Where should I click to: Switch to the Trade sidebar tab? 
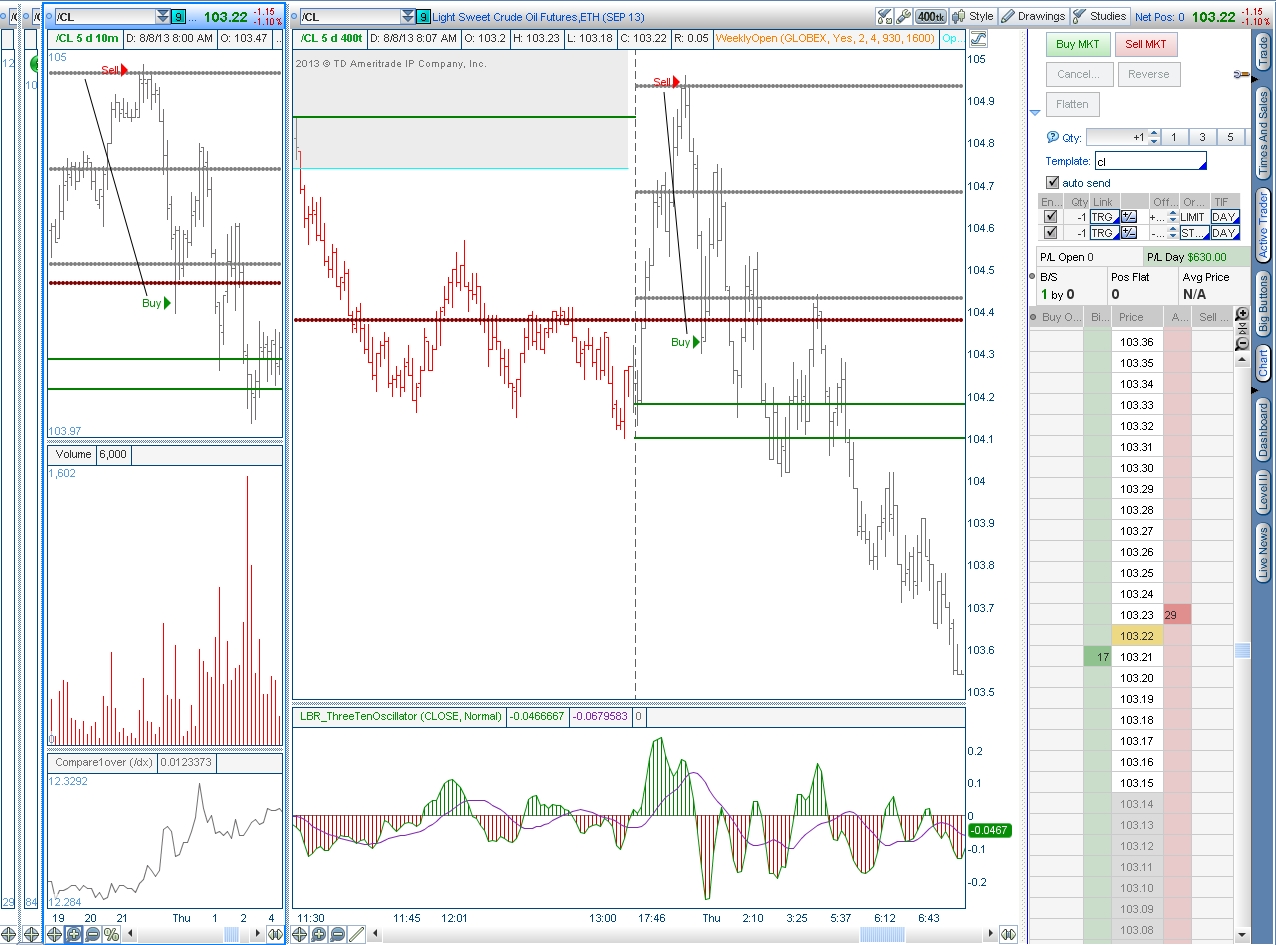click(x=1263, y=52)
